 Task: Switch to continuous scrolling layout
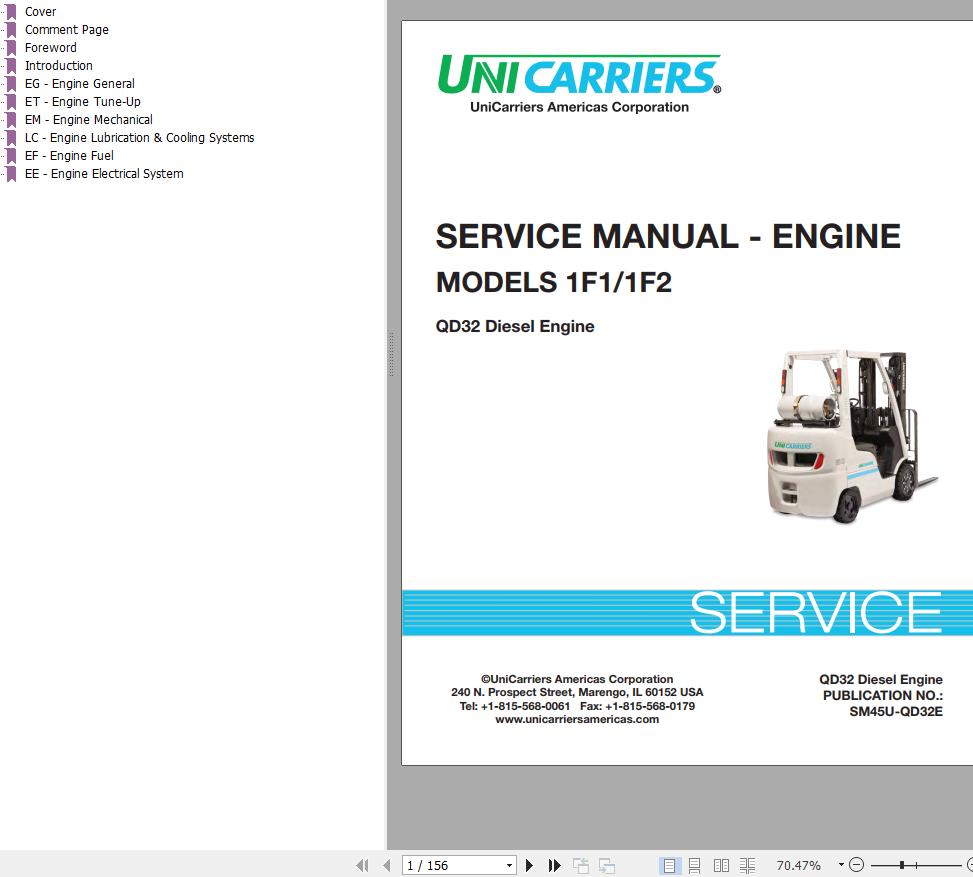tap(696, 864)
